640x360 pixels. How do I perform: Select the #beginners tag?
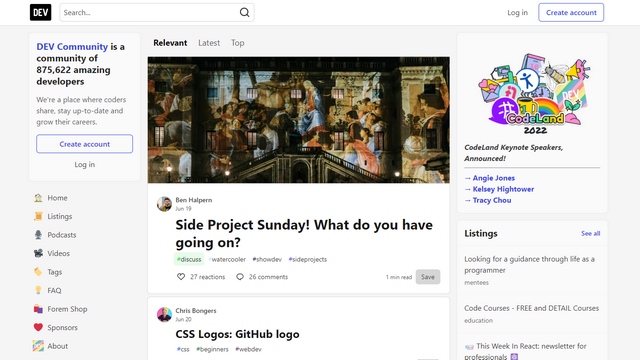click(x=212, y=349)
